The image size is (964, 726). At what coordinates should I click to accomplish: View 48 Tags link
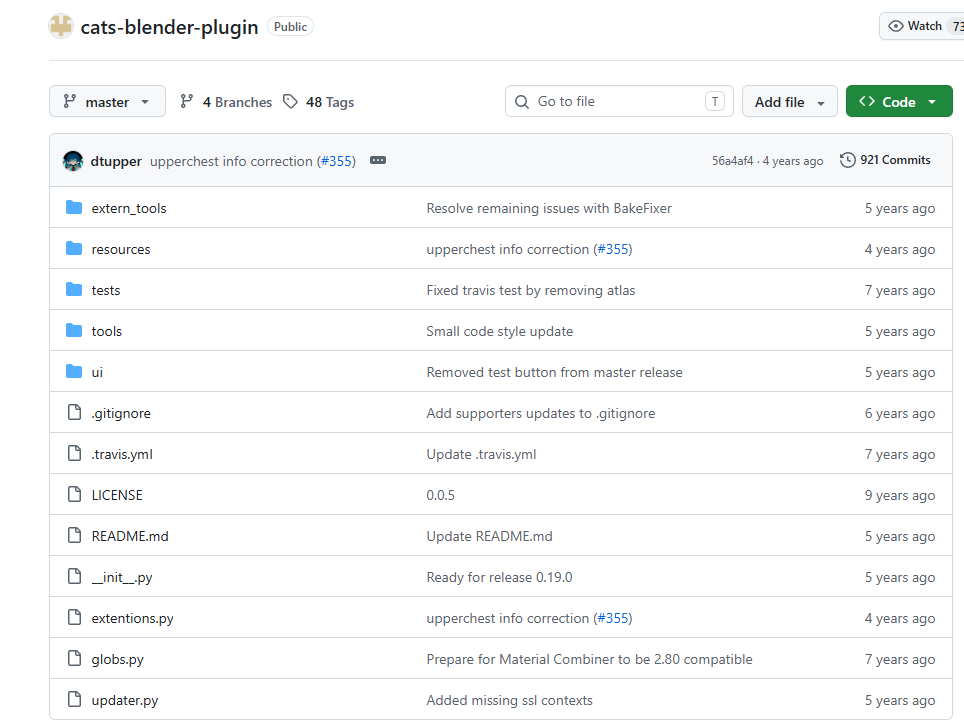click(318, 102)
